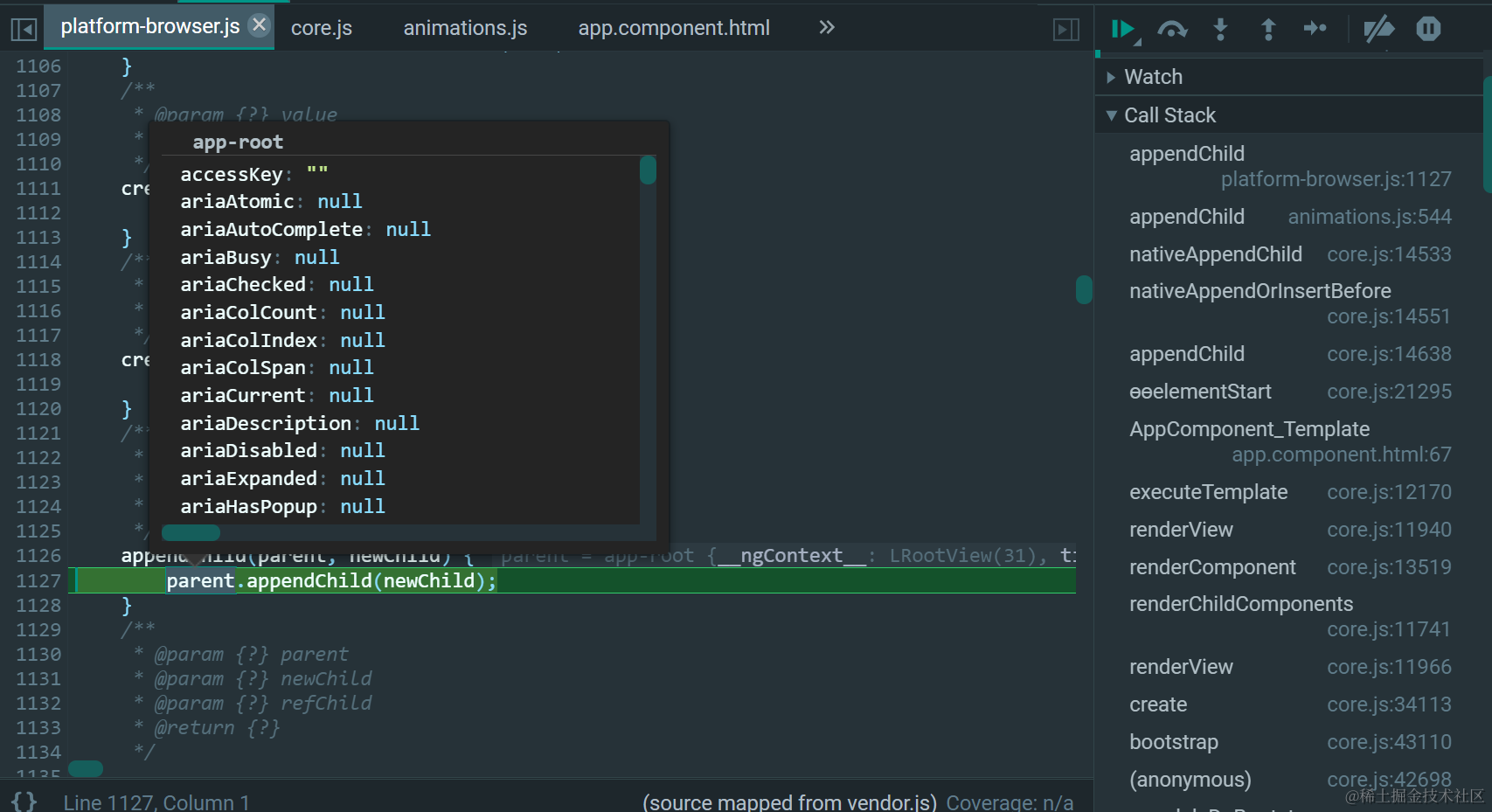Click the ariaBusy property row
Viewport: 1492px width, 812px height.
(260, 257)
